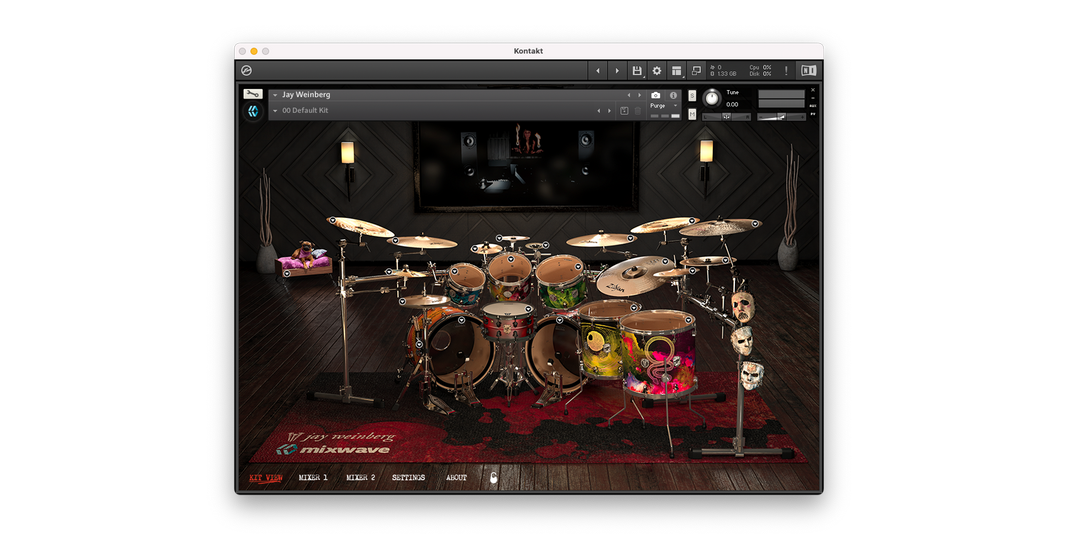Image resolution: width=1080 pixels, height=541 pixels.
Task: Switch to the Settings tab
Action: 408,478
